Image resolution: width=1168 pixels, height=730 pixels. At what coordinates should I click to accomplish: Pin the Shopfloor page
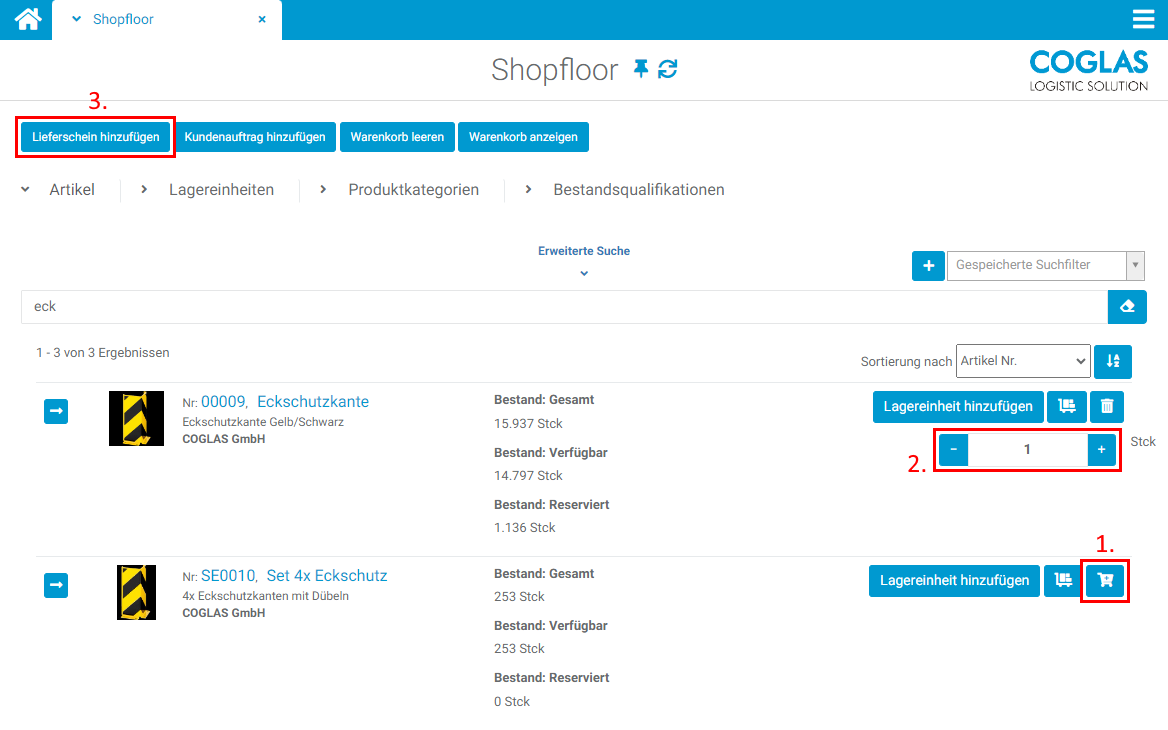[x=641, y=69]
